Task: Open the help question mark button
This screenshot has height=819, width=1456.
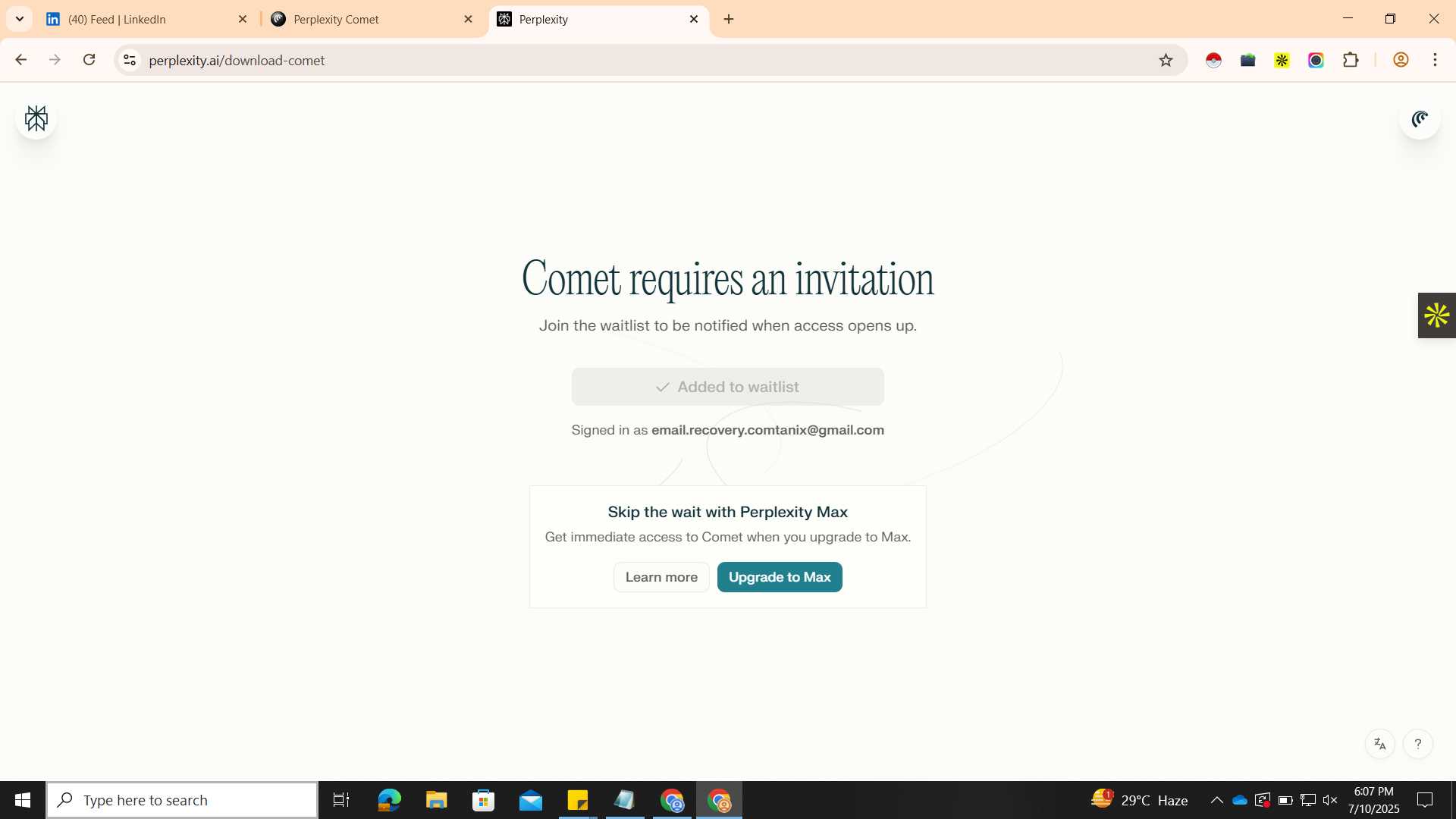Action: 1417,744
